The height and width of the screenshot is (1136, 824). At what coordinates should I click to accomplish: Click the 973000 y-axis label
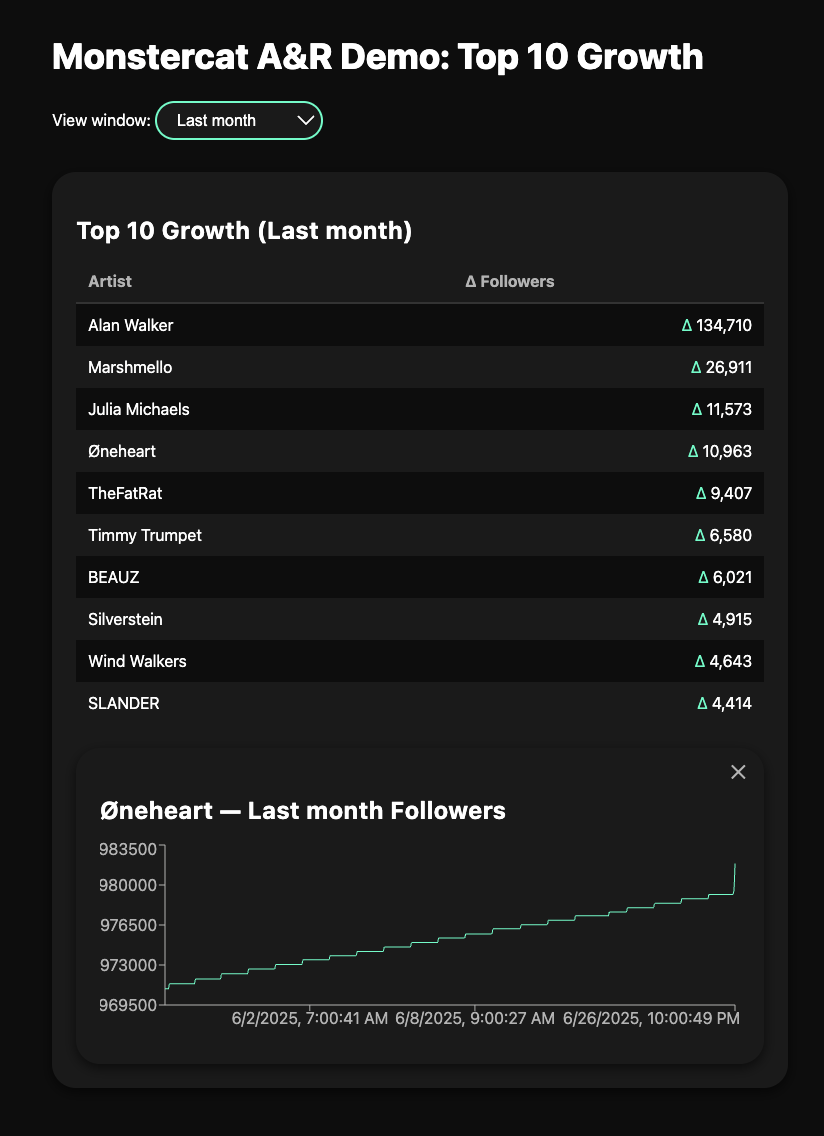coord(128,965)
